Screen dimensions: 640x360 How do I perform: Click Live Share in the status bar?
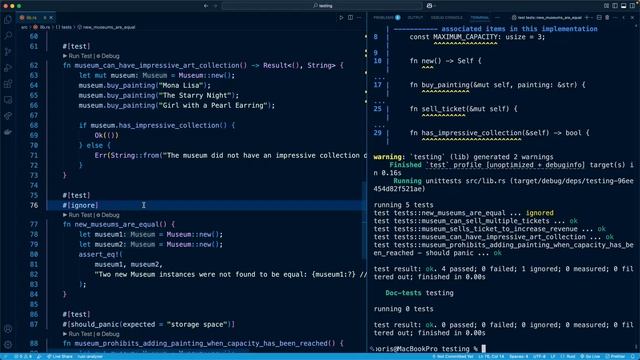[x=60, y=356]
